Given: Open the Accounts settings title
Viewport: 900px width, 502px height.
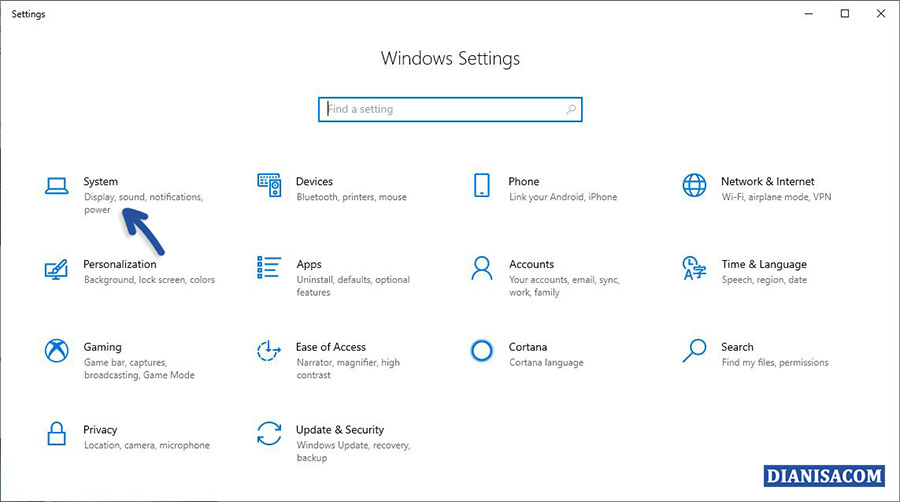Looking at the screenshot, I should pyautogui.click(x=532, y=264).
